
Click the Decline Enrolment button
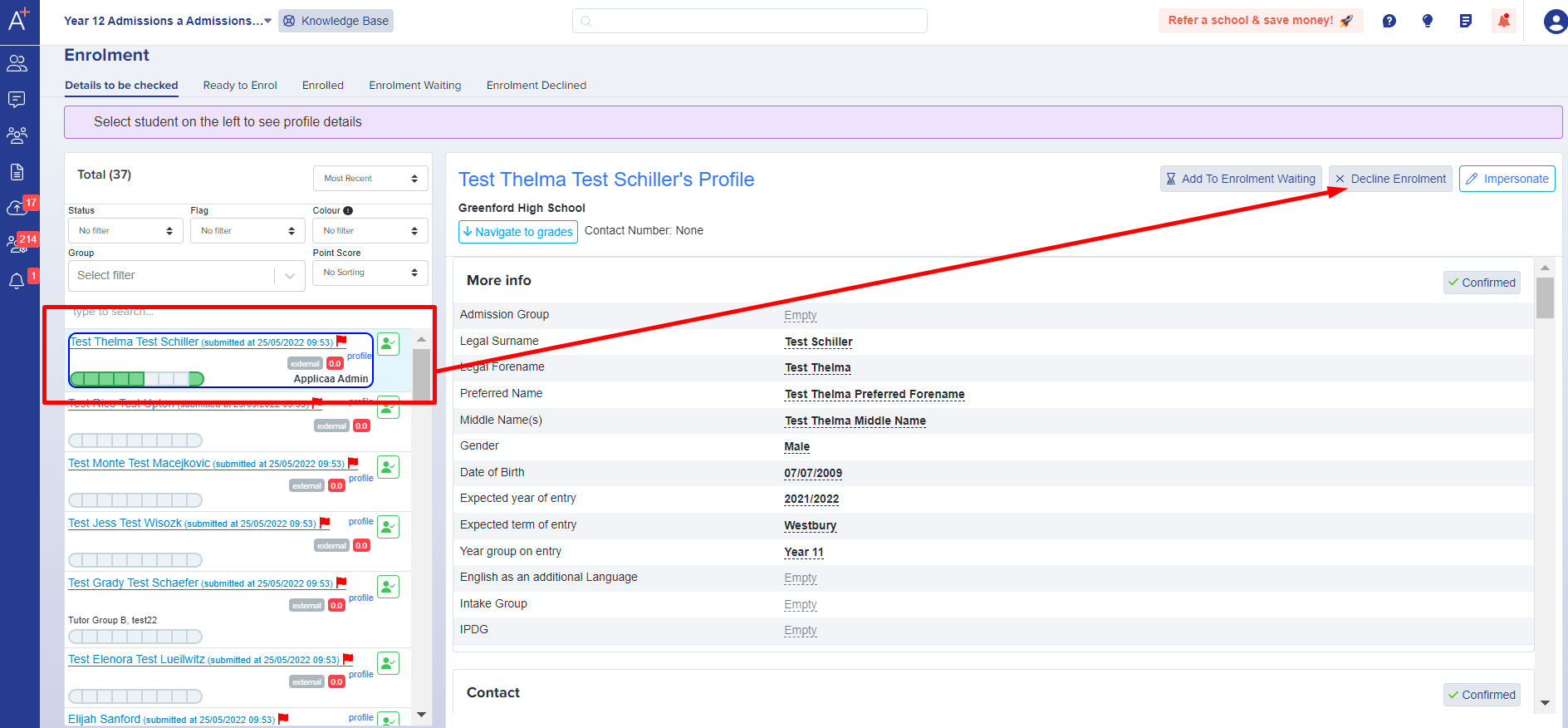tap(1390, 179)
